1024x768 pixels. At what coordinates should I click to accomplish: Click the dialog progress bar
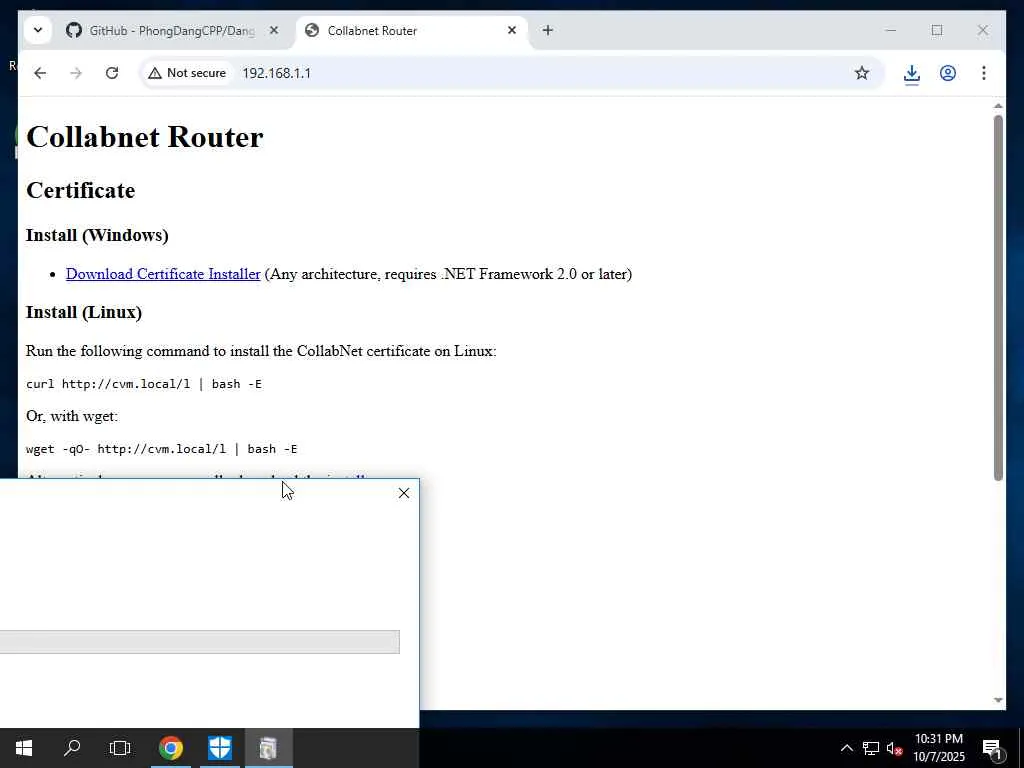click(x=200, y=642)
